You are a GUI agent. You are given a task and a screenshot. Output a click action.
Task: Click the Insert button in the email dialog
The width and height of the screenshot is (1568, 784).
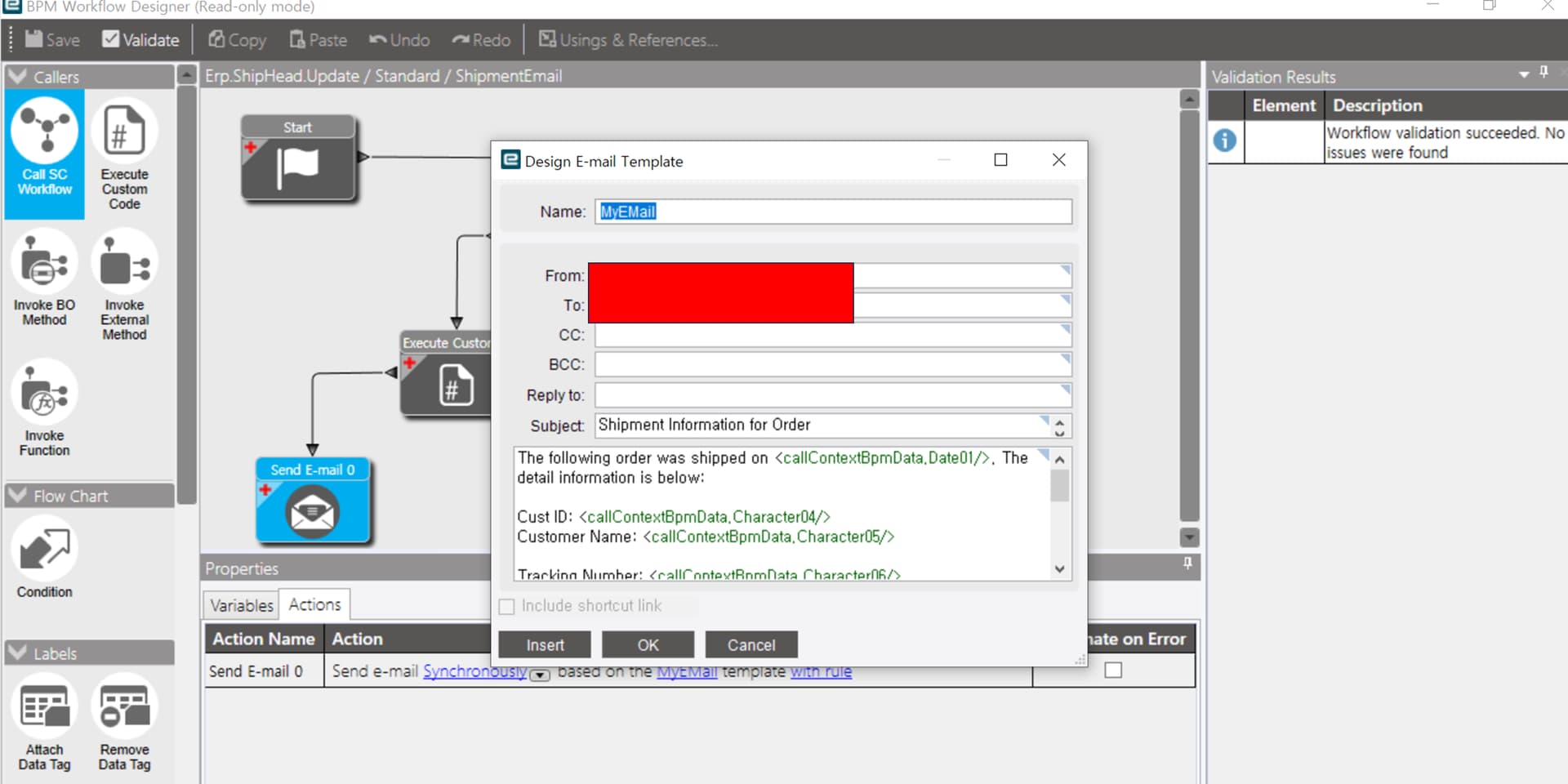pyautogui.click(x=544, y=644)
